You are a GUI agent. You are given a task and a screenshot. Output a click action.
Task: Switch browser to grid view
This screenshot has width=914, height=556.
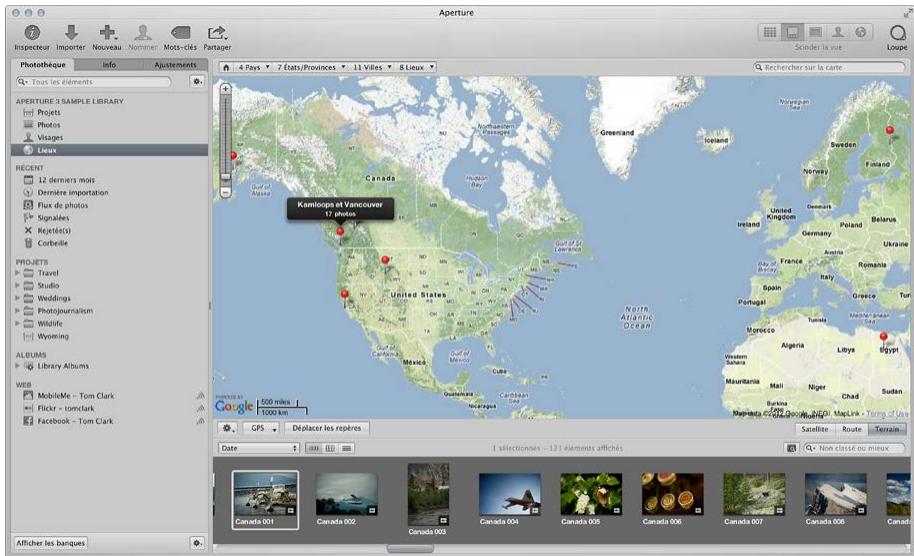tap(330, 448)
